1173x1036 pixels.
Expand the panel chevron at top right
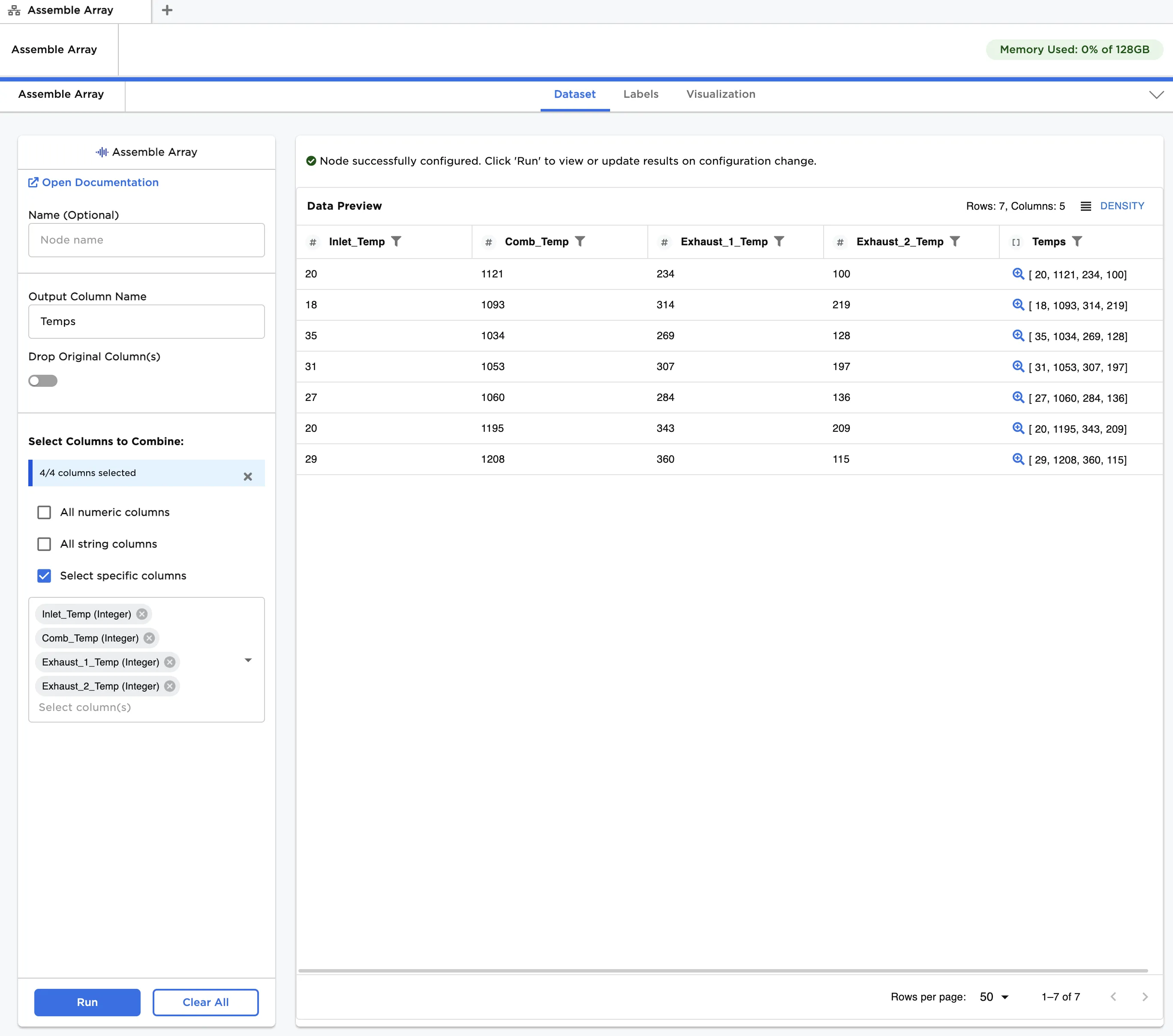pyautogui.click(x=1156, y=95)
